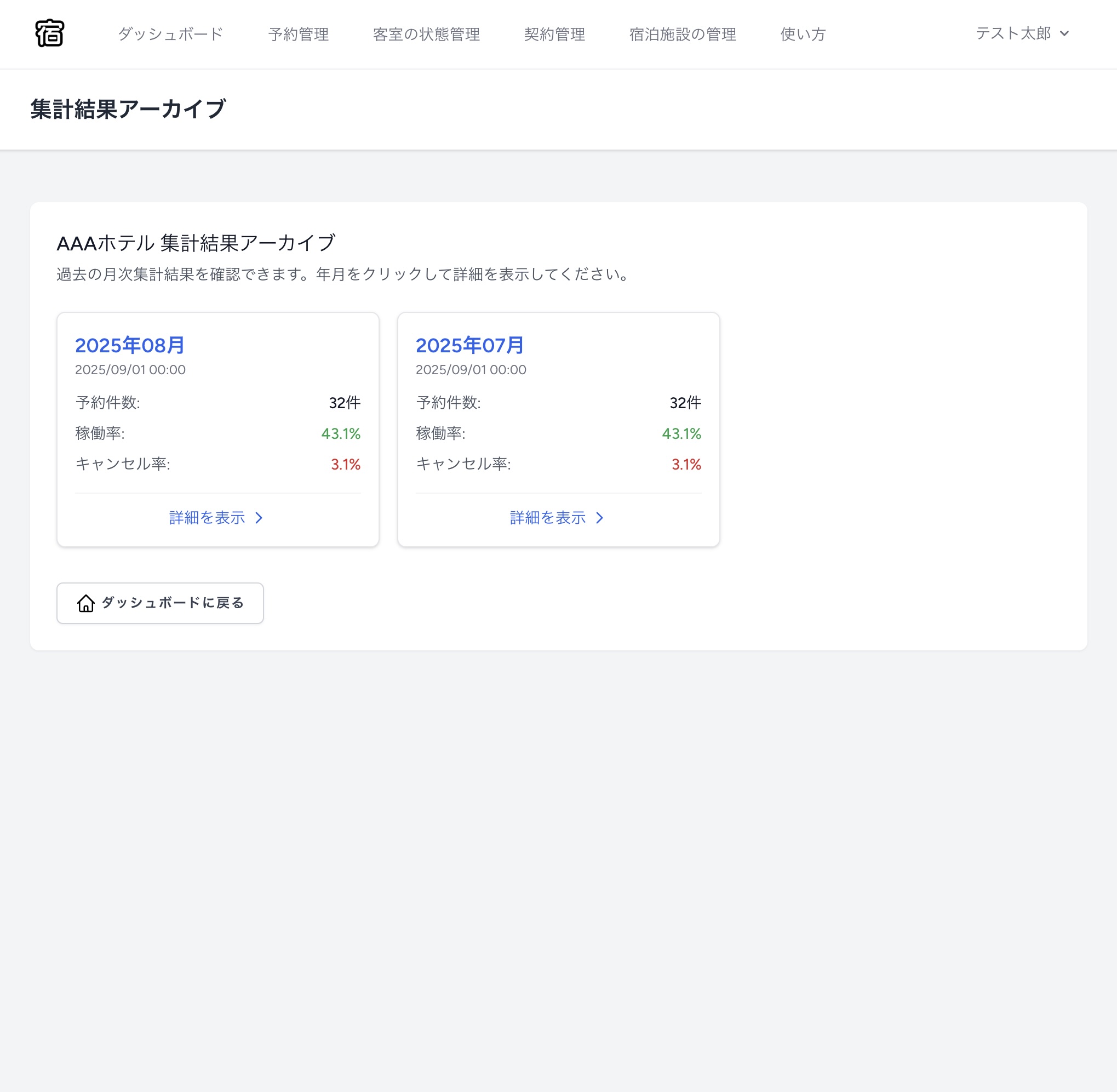Navigate to 契約管理
1117x1092 pixels.
click(554, 34)
